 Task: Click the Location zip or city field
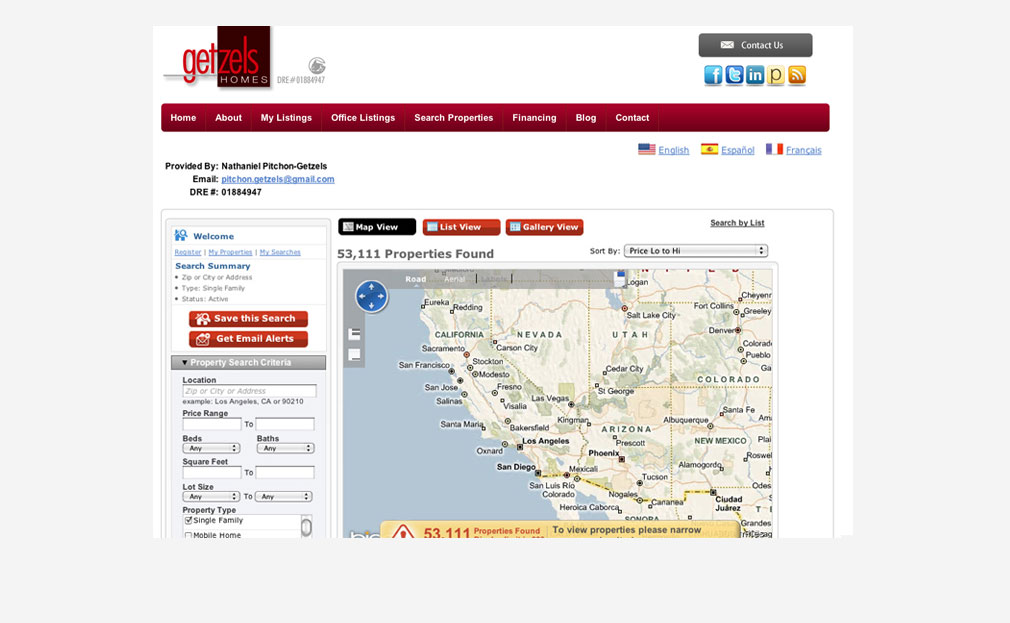tap(249, 391)
